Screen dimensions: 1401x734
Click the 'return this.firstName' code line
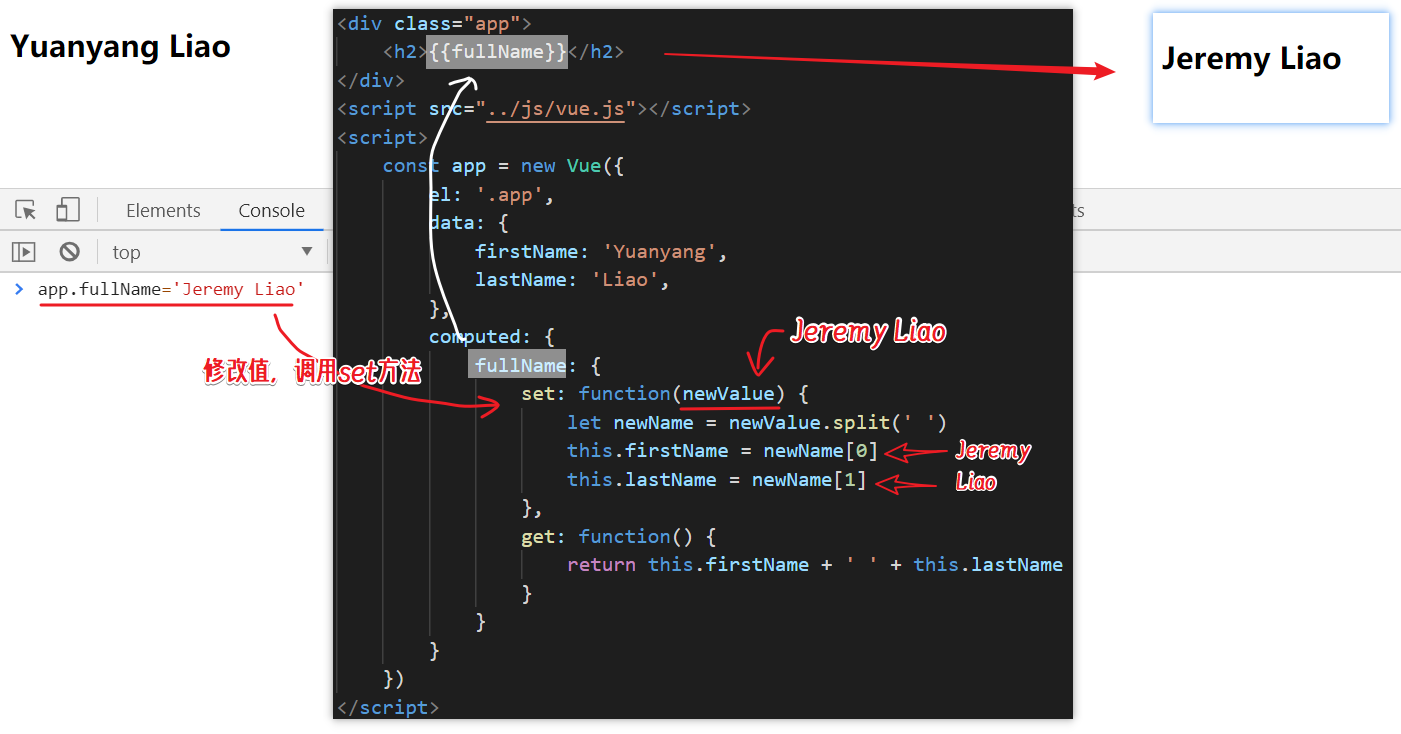point(815,565)
